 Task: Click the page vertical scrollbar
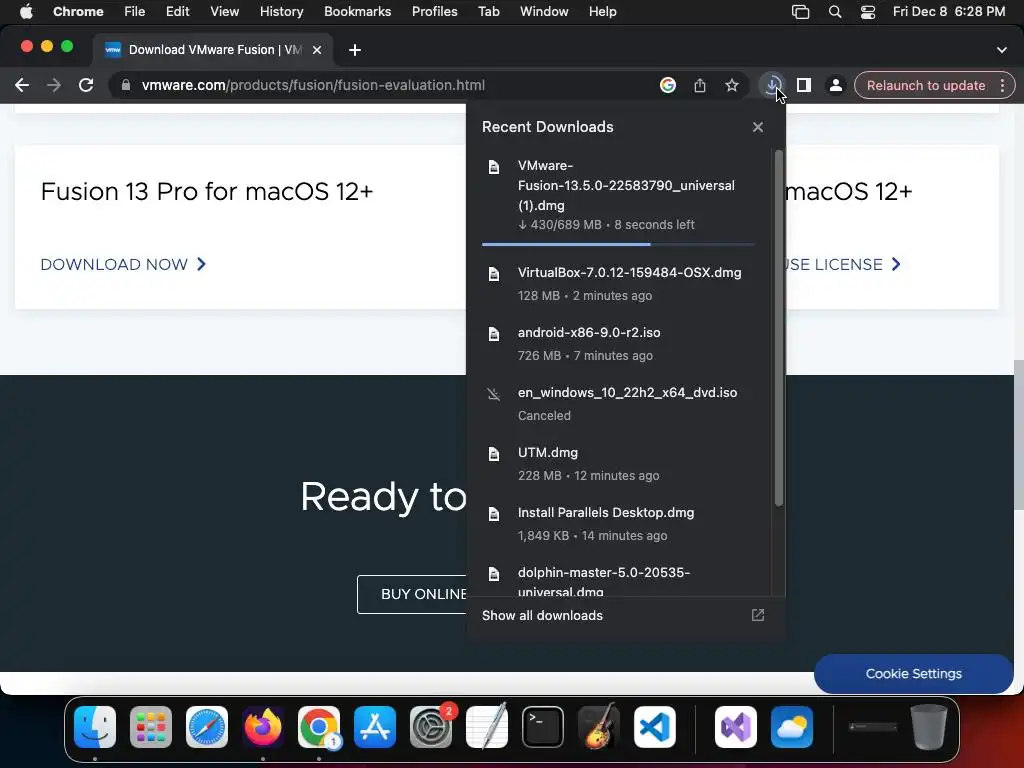[x=1019, y=434]
